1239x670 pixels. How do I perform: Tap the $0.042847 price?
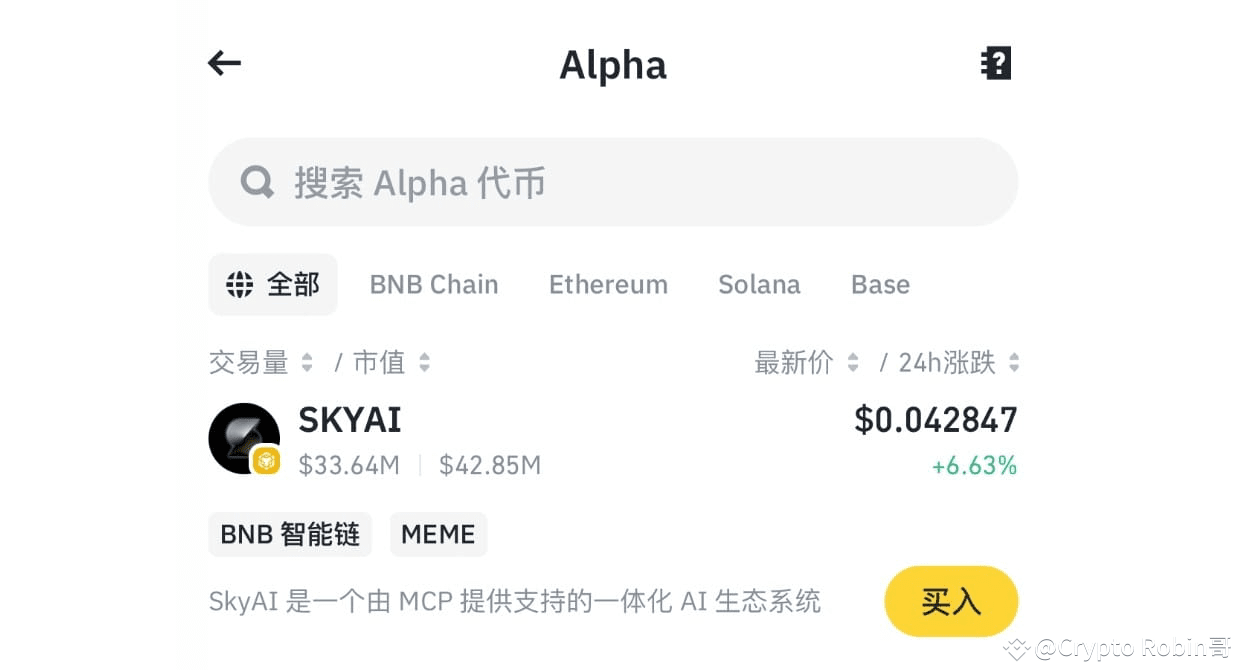[x=935, y=420]
